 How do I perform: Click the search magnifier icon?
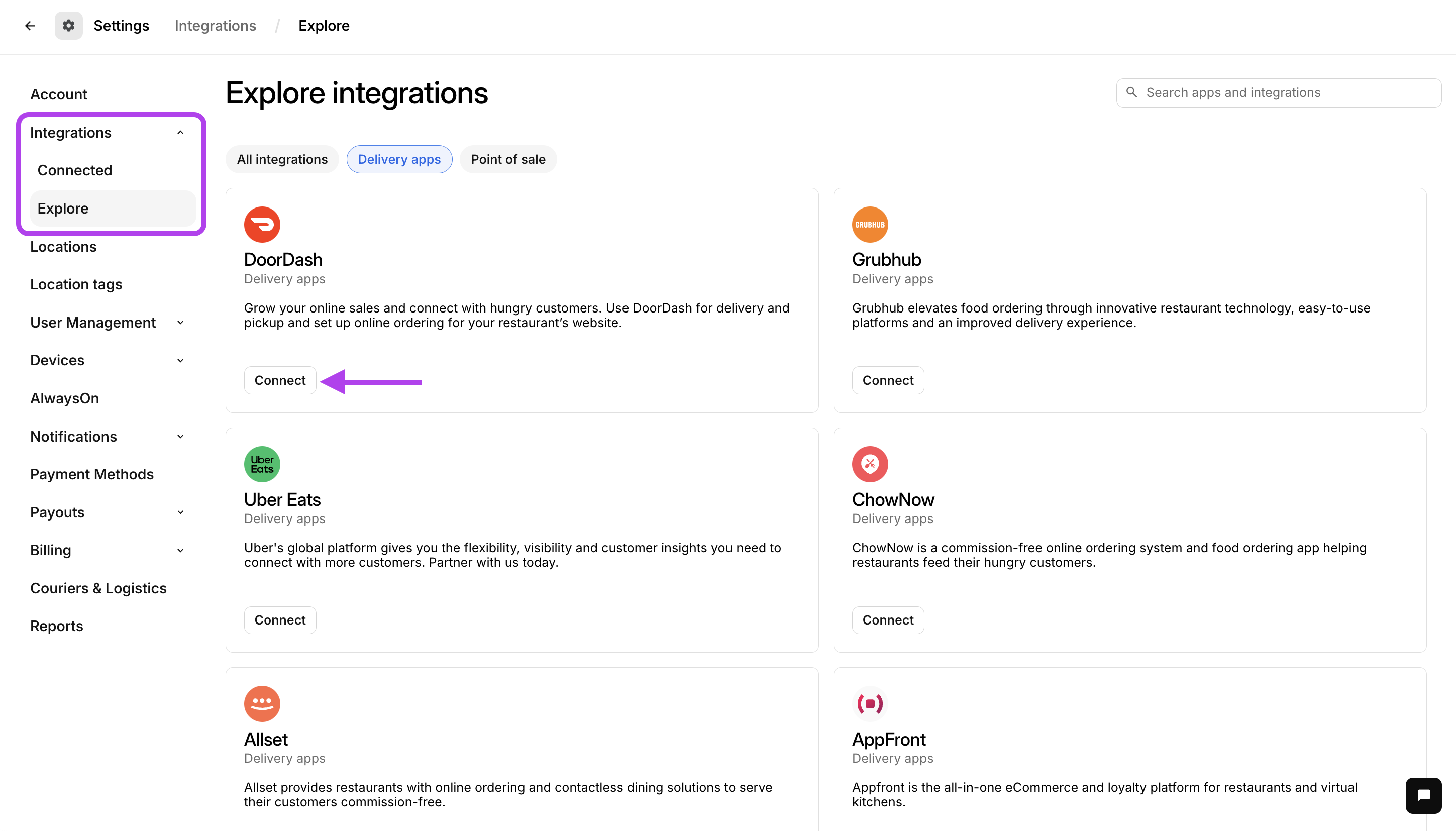tap(1132, 92)
